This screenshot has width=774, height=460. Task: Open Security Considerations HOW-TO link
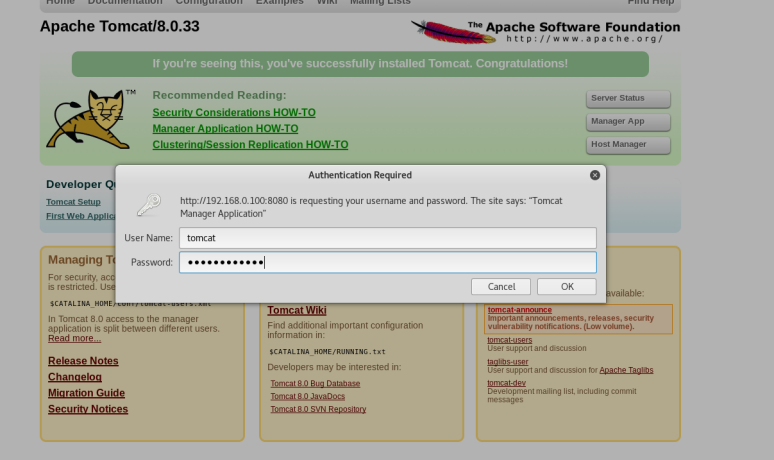pyautogui.click(x=234, y=113)
